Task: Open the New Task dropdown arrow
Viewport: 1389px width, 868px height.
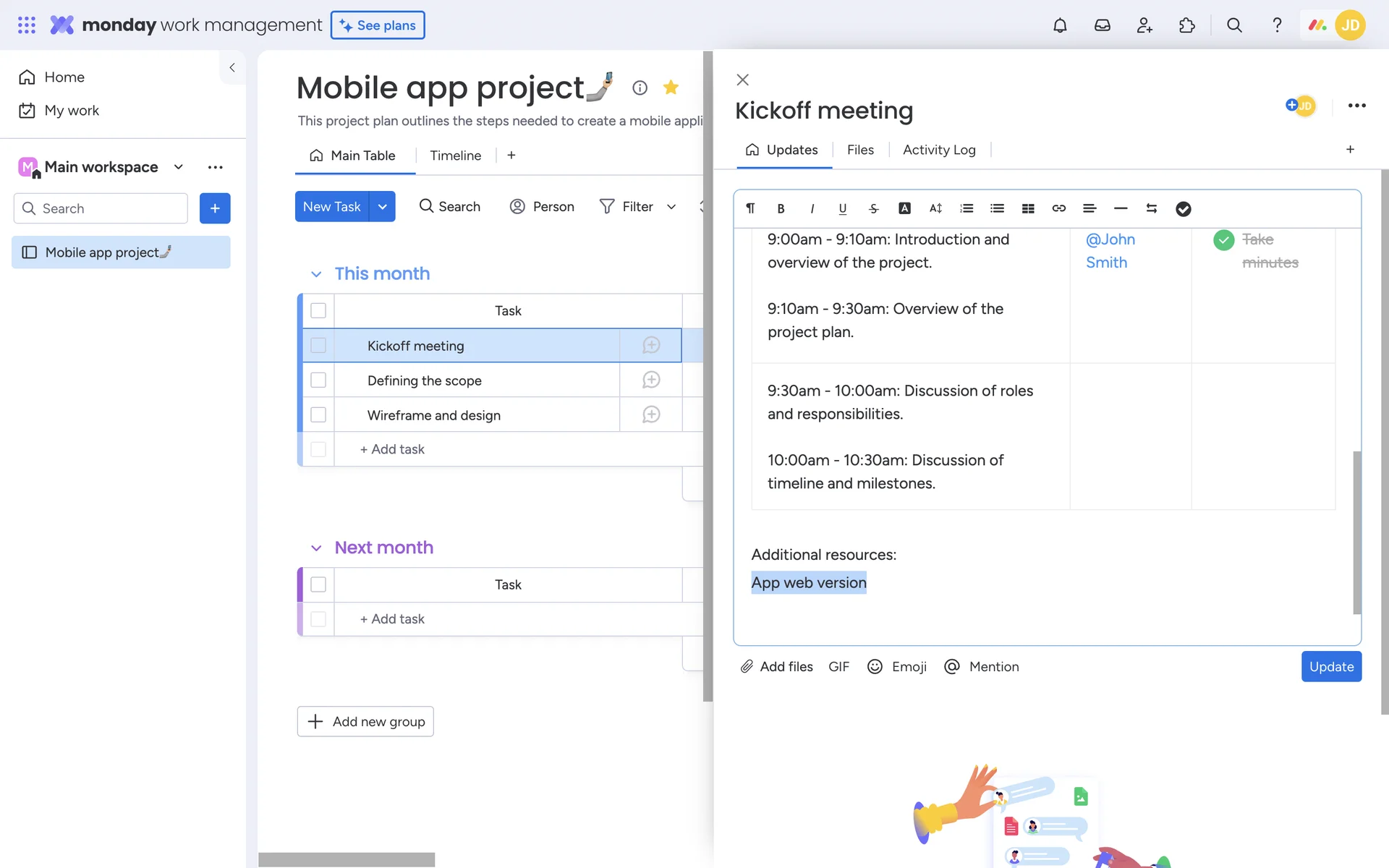Action: tap(382, 207)
